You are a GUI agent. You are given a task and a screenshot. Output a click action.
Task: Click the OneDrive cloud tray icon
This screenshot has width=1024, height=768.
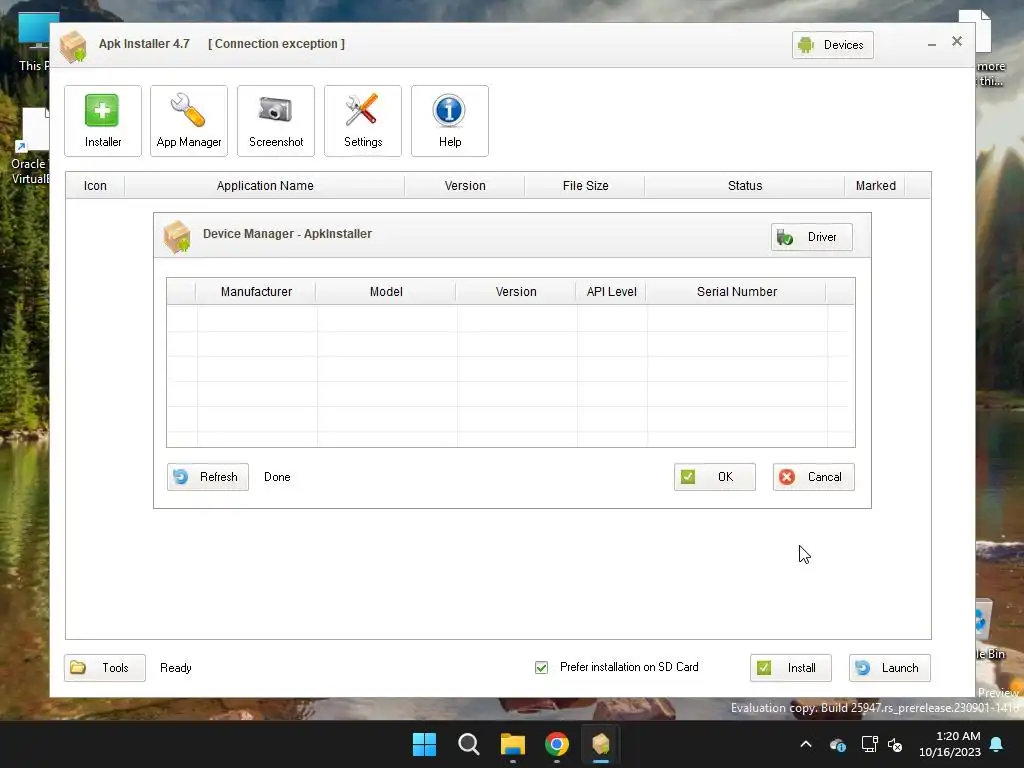click(837, 744)
